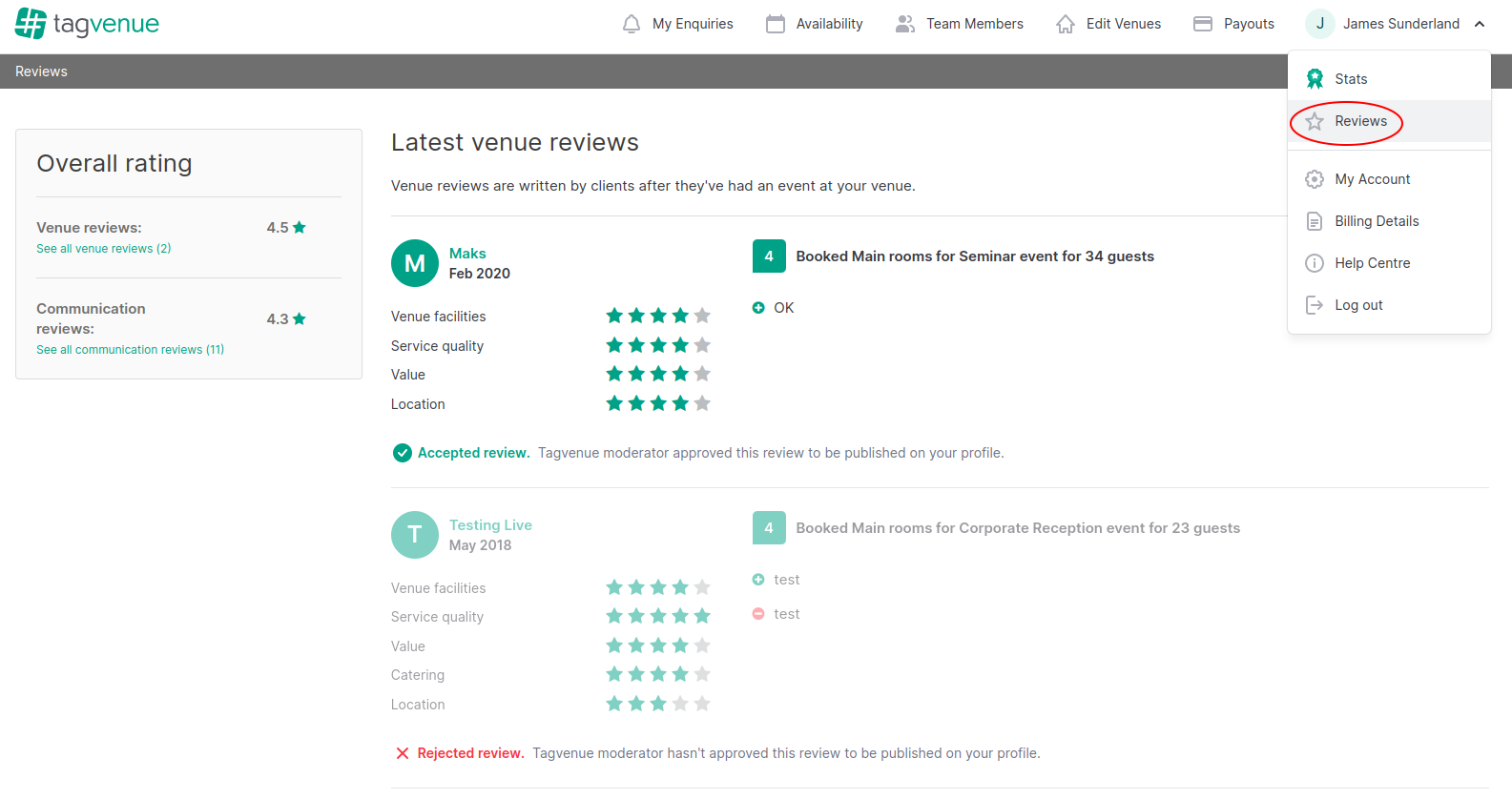Click the OK review comment
This screenshot has height=799, width=1512.
[x=784, y=308]
